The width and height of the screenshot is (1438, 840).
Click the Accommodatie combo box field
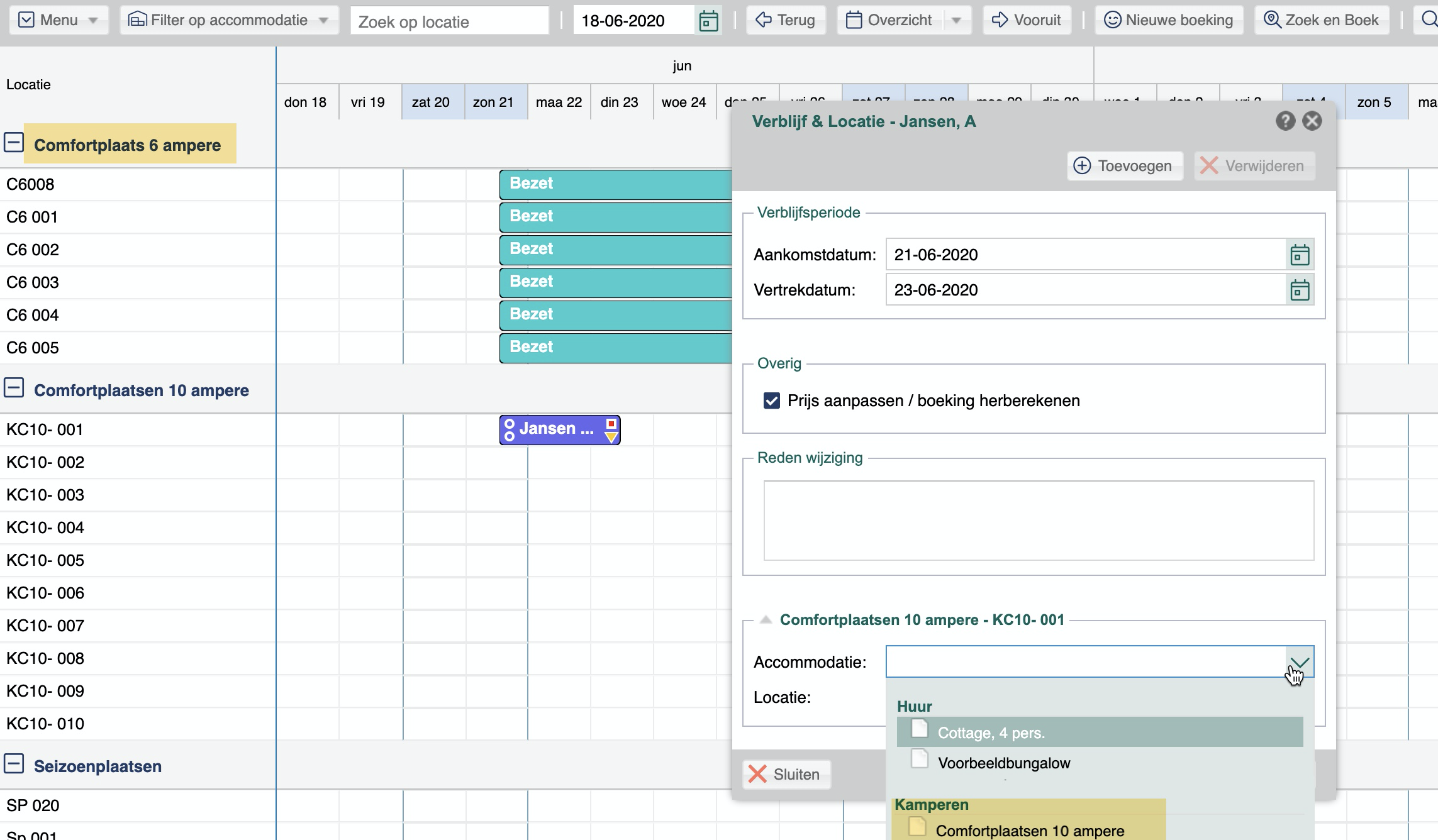coord(1086,661)
